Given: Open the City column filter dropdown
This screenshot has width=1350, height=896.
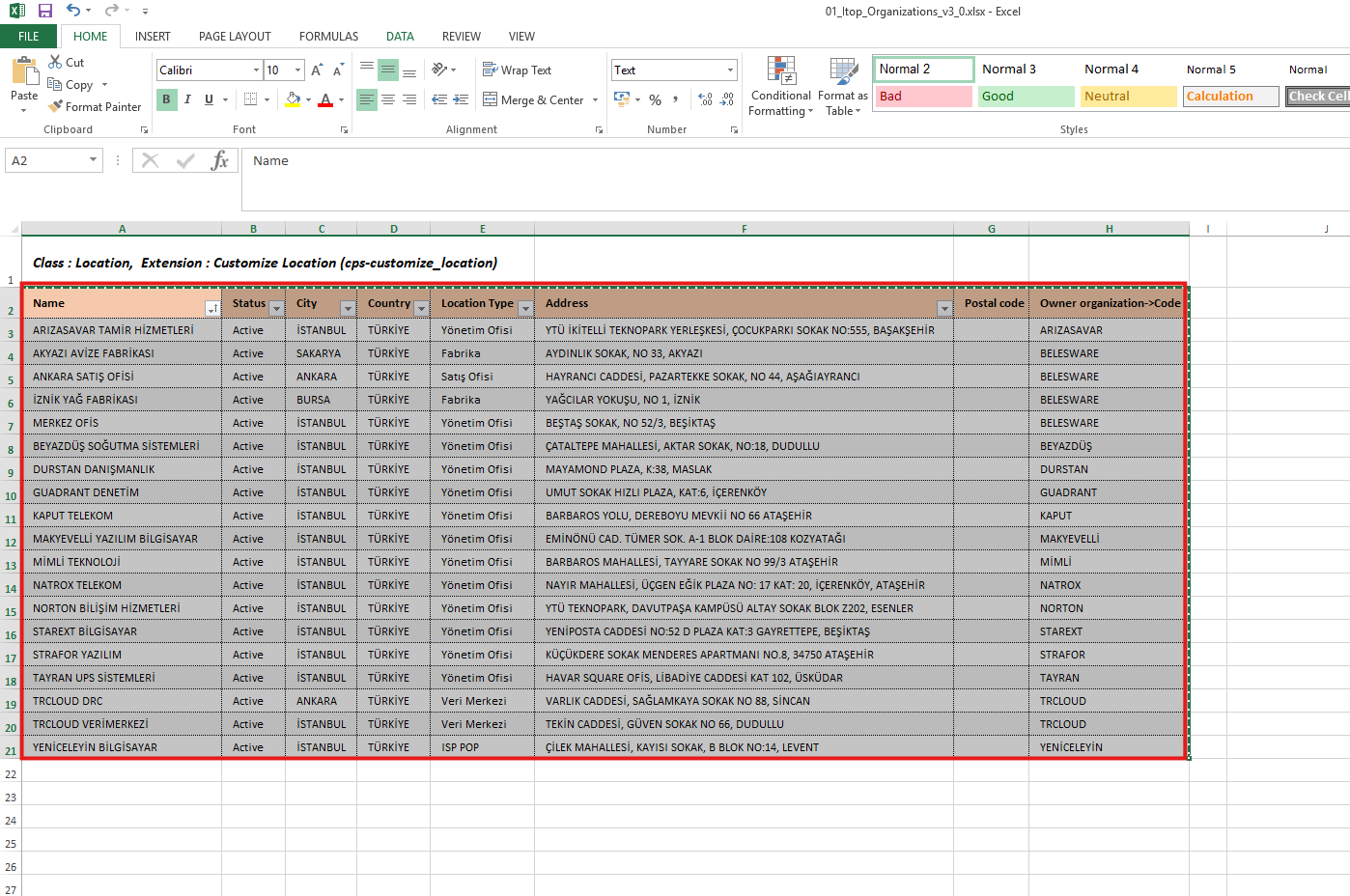Looking at the screenshot, I should 348,308.
